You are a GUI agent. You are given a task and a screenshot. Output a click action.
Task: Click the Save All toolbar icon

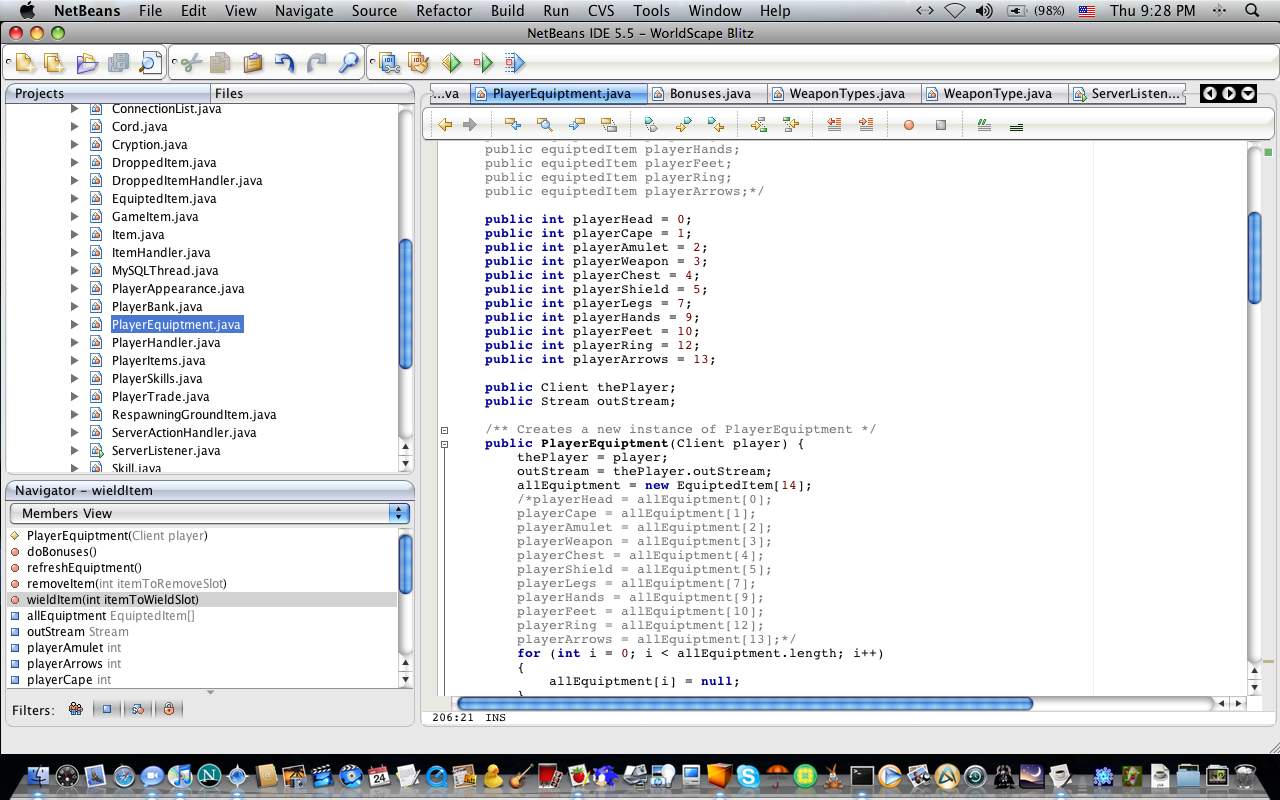[118, 63]
